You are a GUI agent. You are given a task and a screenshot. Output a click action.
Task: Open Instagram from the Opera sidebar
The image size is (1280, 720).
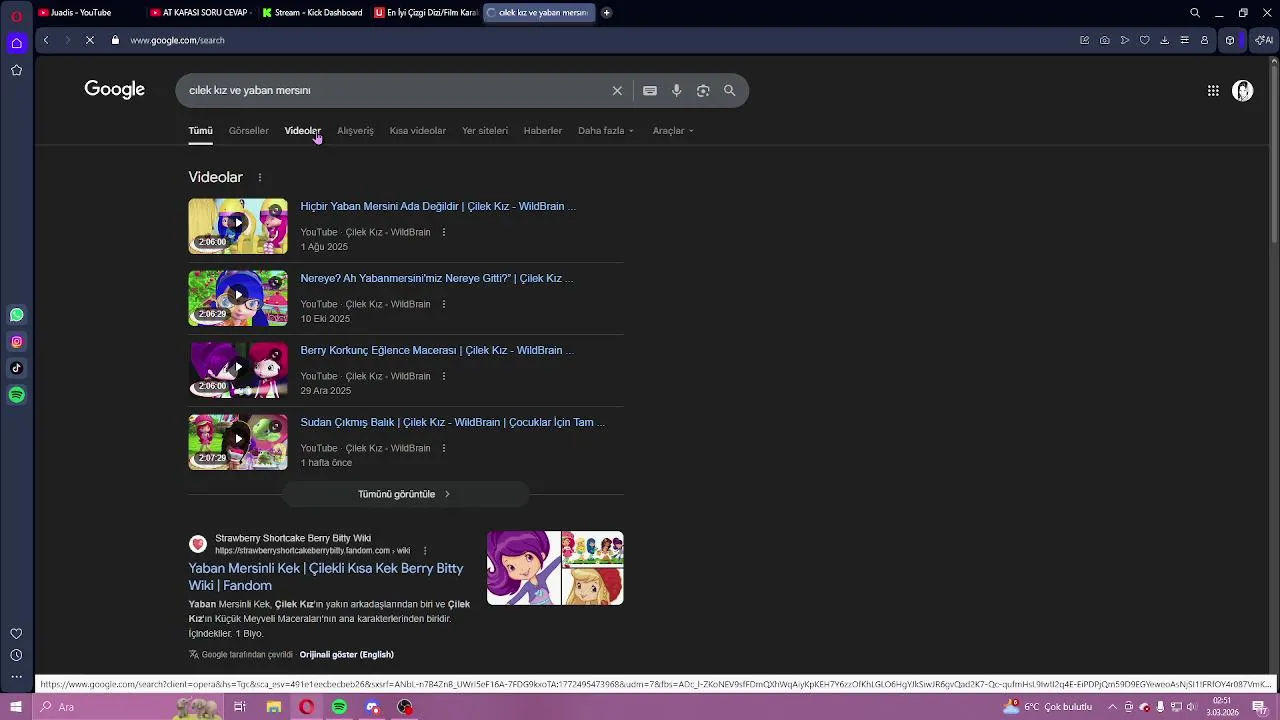tap(17, 342)
